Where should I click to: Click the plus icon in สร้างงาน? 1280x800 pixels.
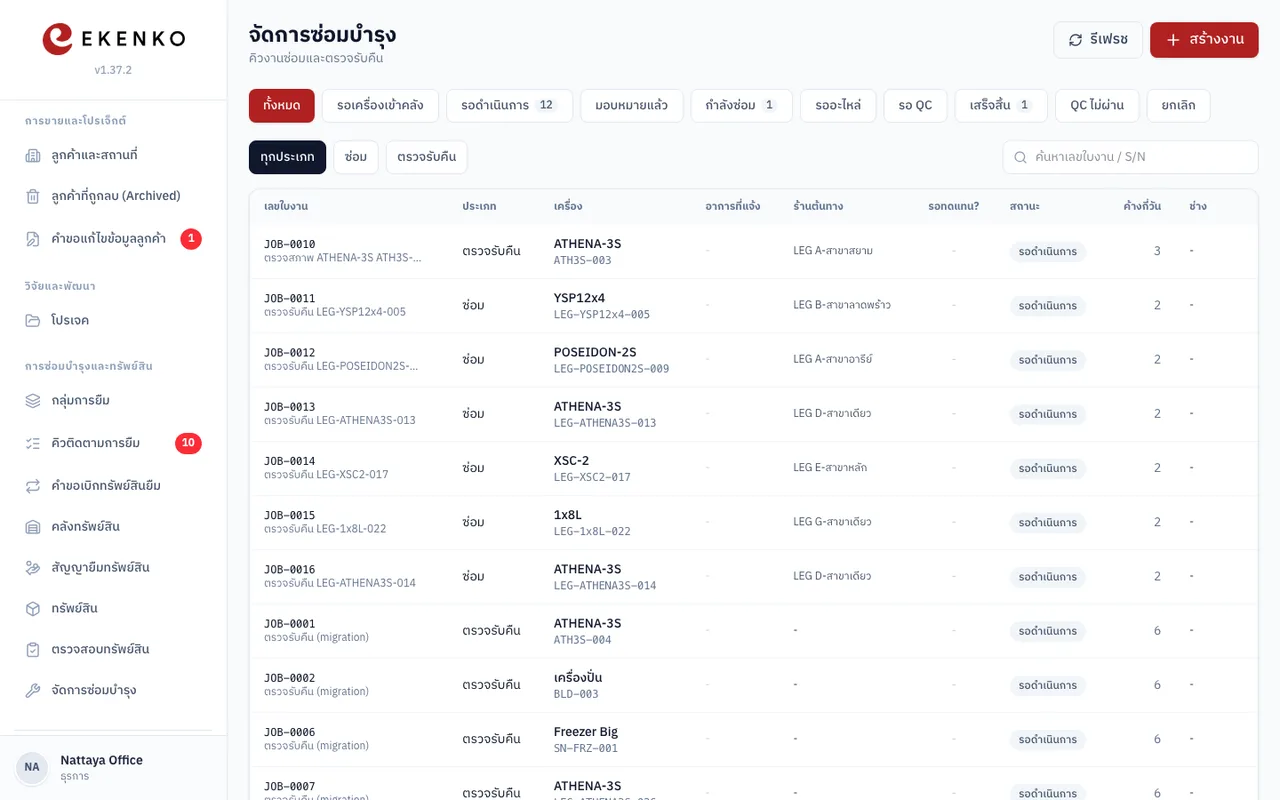click(1173, 40)
